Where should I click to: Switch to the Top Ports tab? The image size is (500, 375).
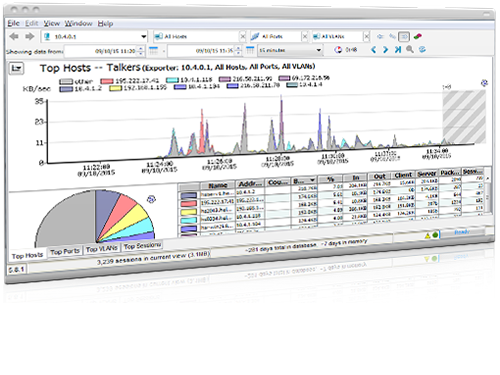pos(65,251)
